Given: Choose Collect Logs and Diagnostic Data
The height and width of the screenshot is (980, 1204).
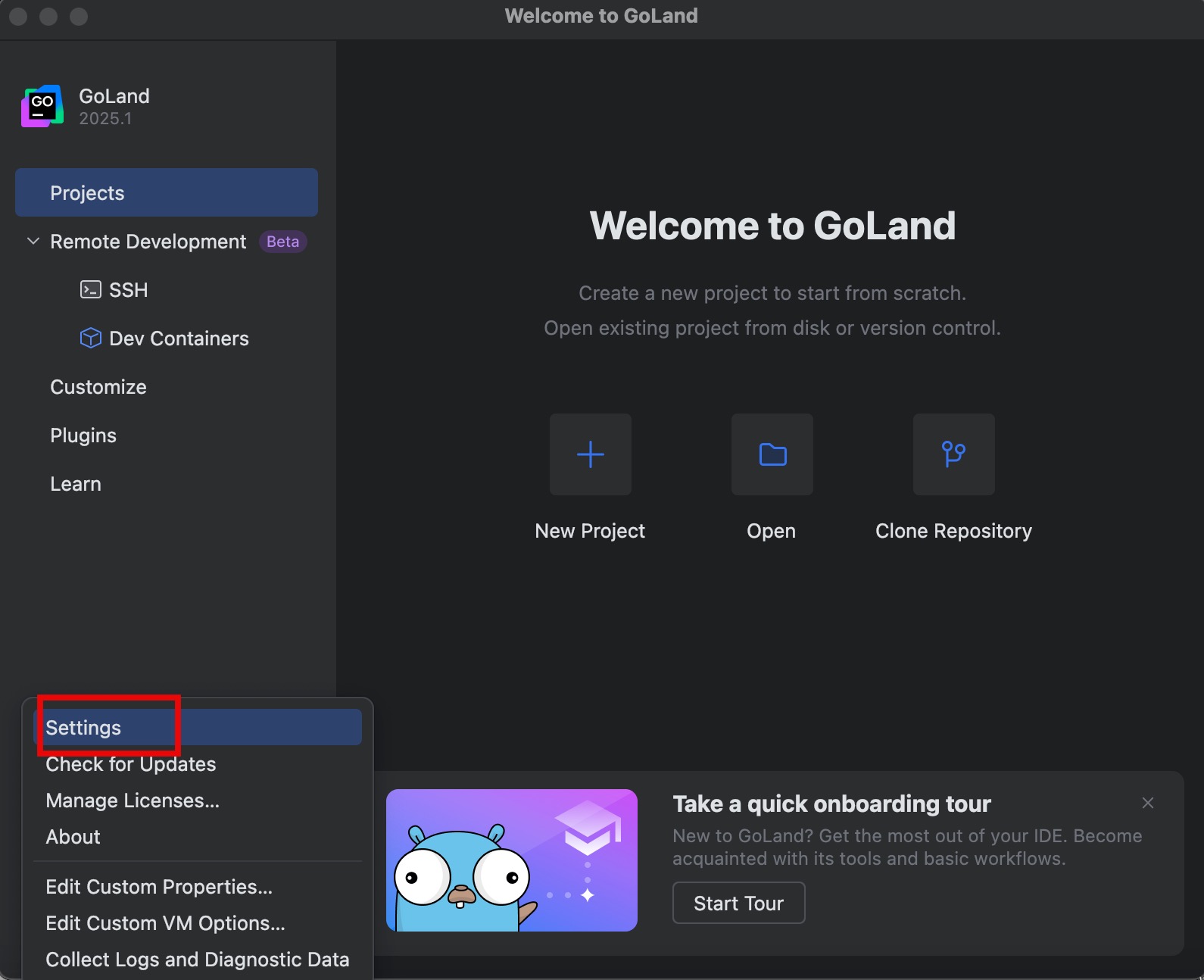Looking at the screenshot, I should point(197,960).
